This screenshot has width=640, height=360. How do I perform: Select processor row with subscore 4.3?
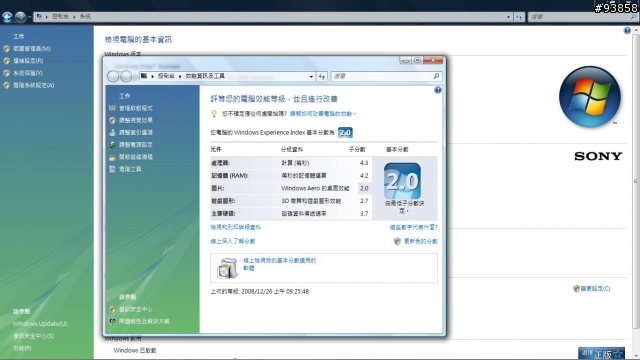(291, 163)
